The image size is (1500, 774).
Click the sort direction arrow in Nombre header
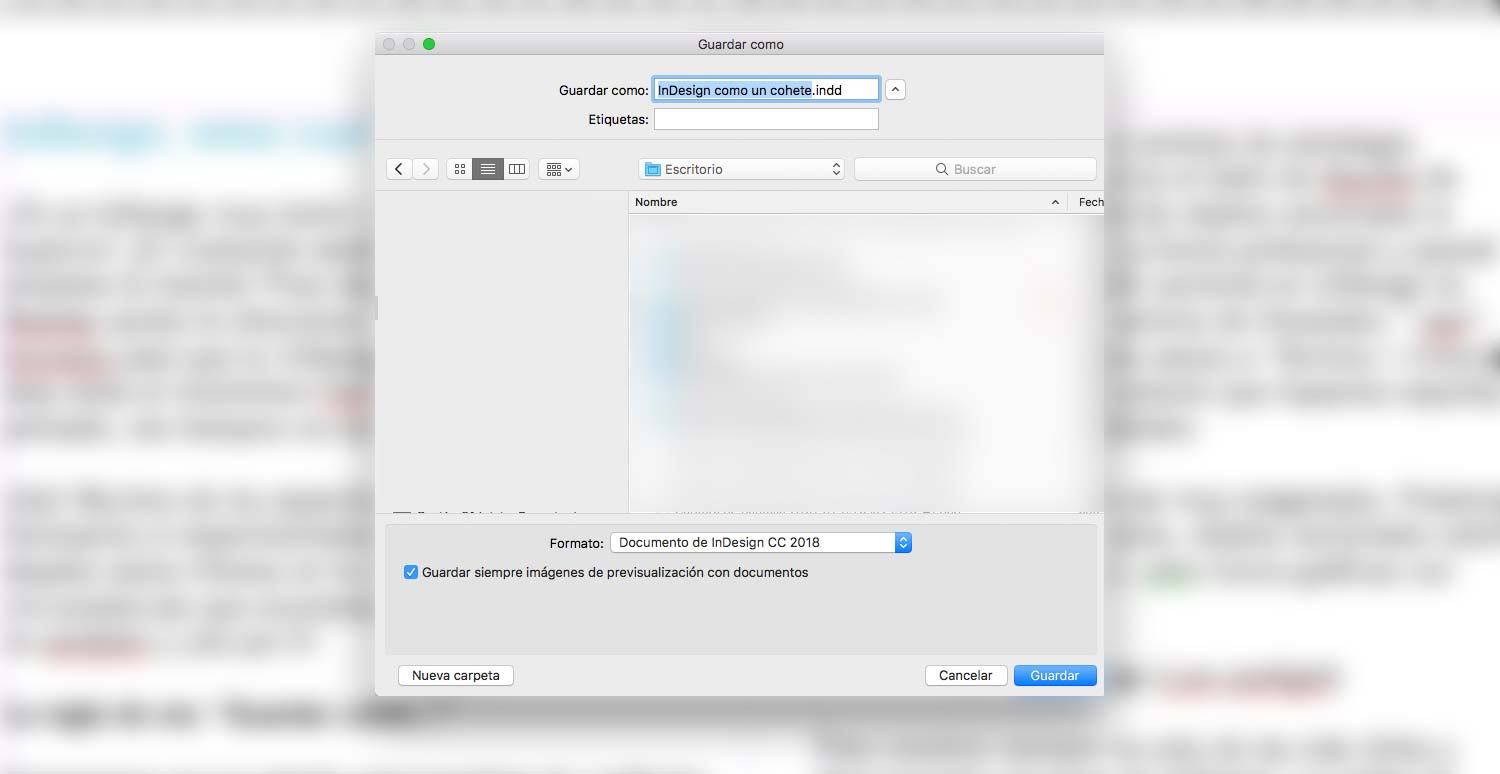pos(1055,202)
